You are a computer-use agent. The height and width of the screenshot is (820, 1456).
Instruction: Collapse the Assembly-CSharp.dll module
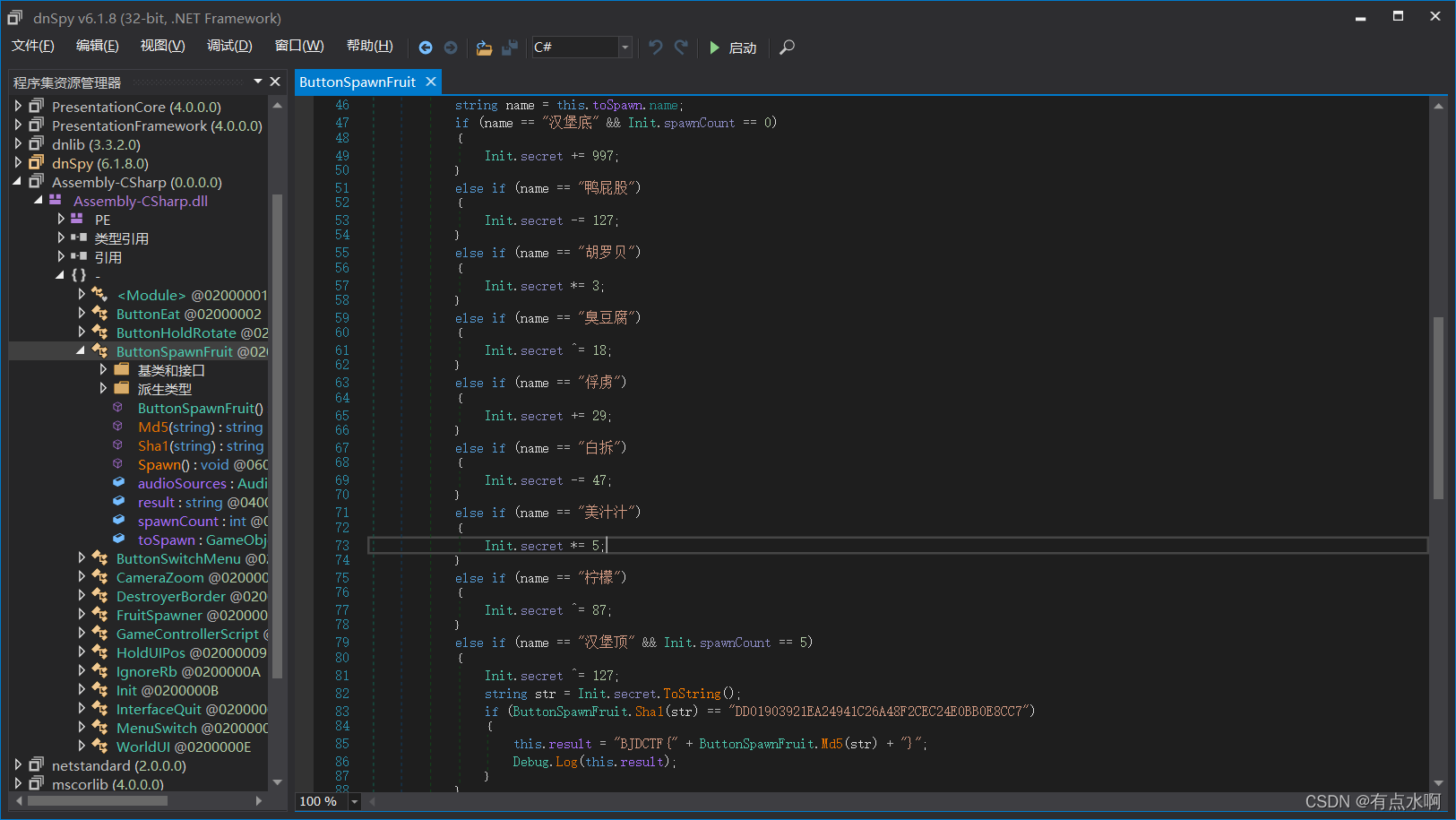[39, 201]
